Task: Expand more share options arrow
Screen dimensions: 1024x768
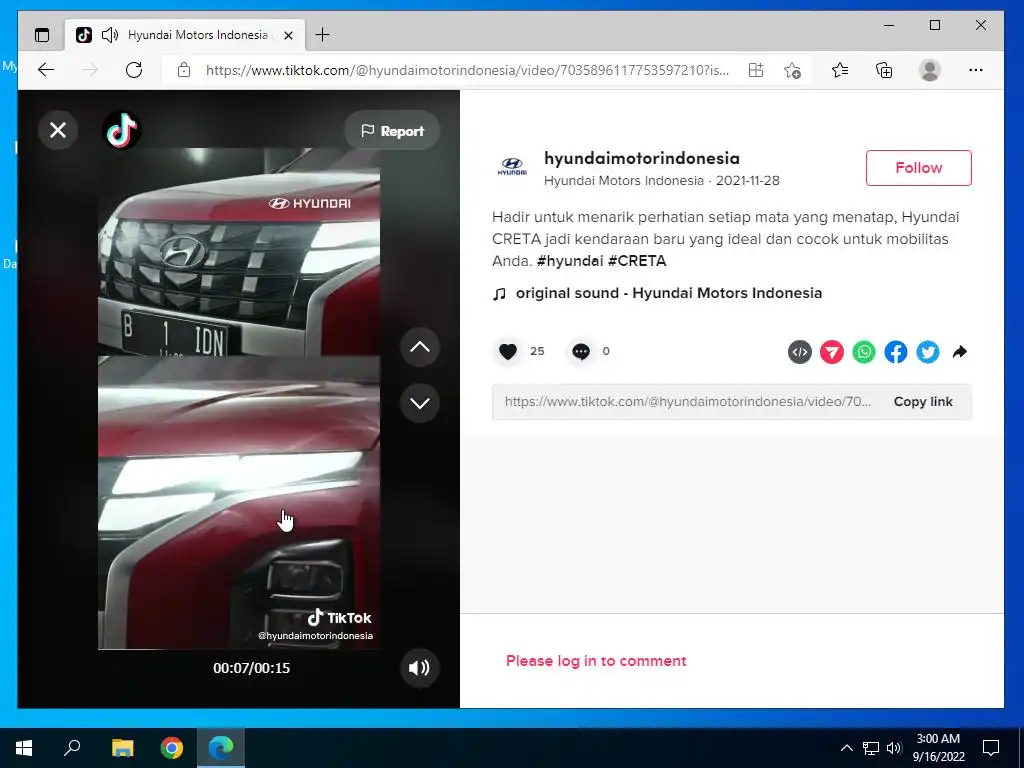Action: point(959,352)
